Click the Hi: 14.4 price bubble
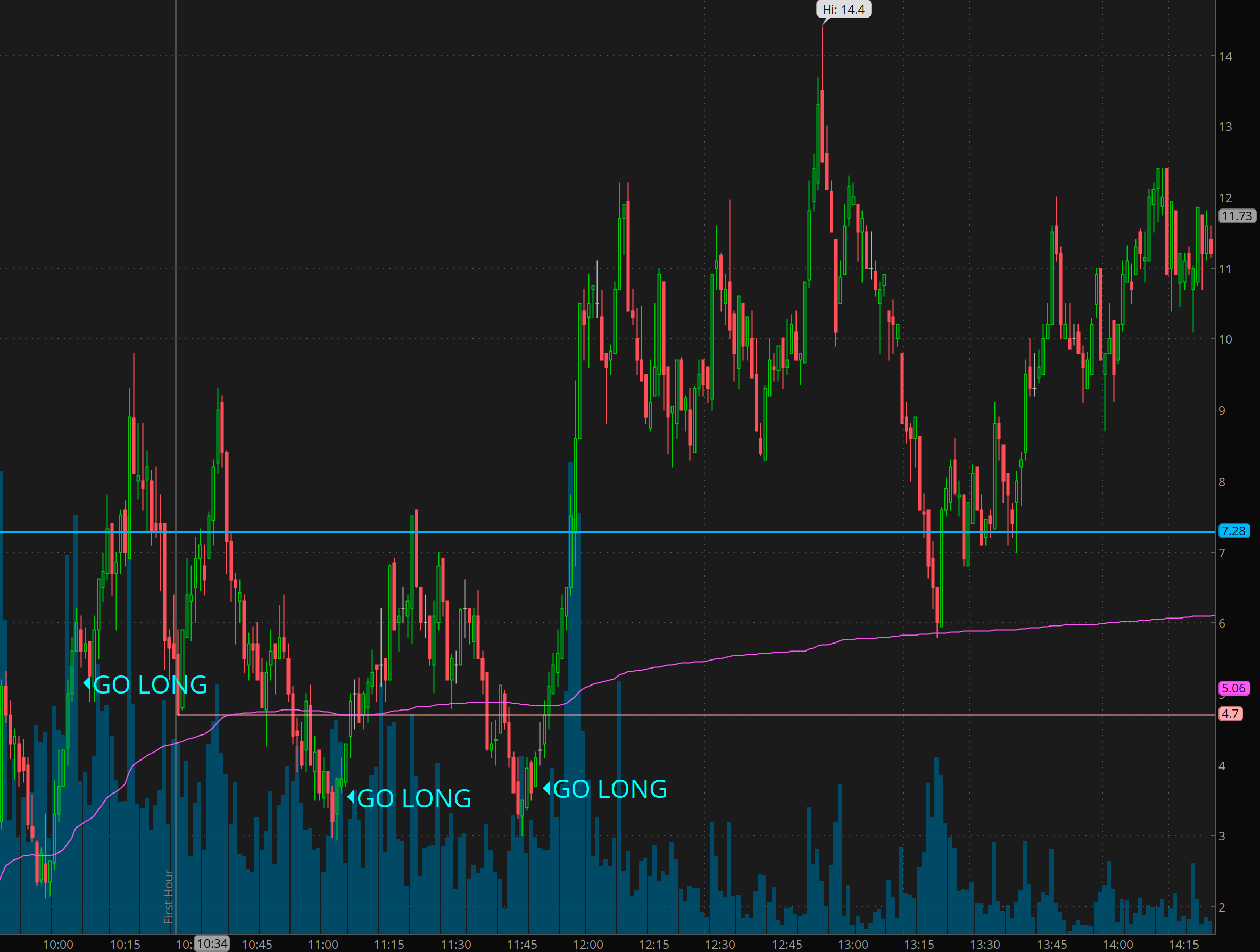Viewport: 1260px width, 952px height. 843,10
